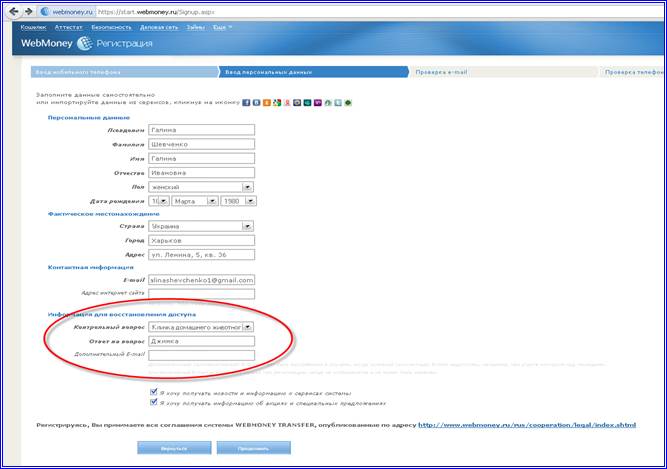Uncheck the news and services information checkbox

154,392
